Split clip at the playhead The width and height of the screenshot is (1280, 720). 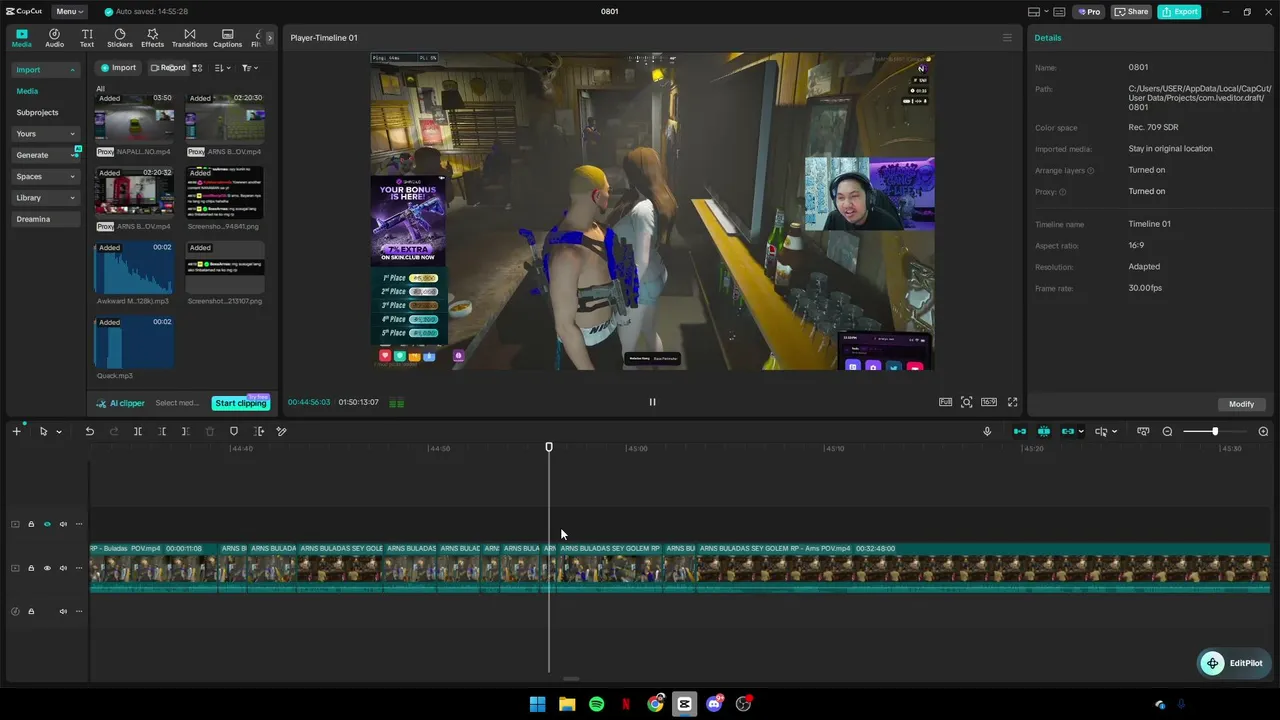pyautogui.click(x=138, y=431)
